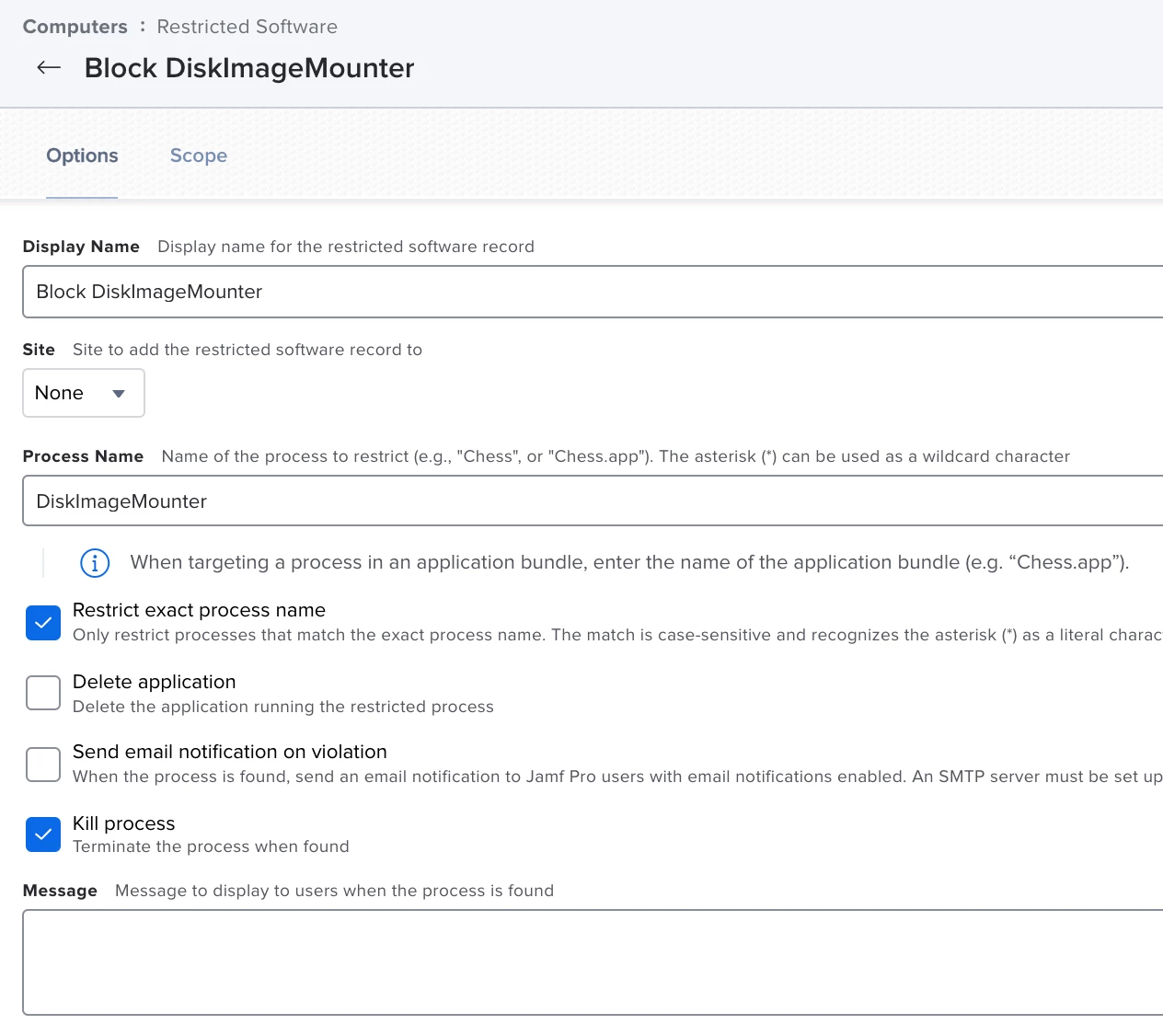This screenshot has height=1036, width=1163.
Task: Enable Send email notification on violation checkbox
Action: (x=43, y=764)
